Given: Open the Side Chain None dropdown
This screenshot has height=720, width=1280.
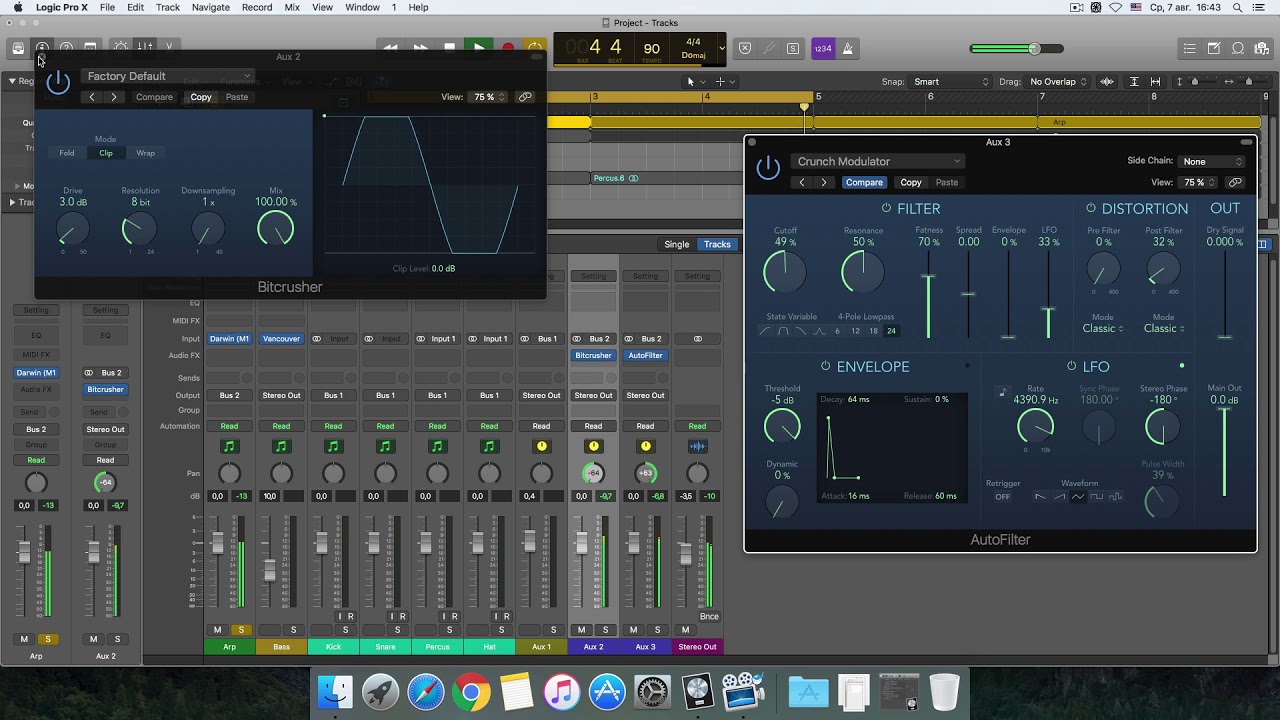Looking at the screenshot, I should click(1212, 161).
